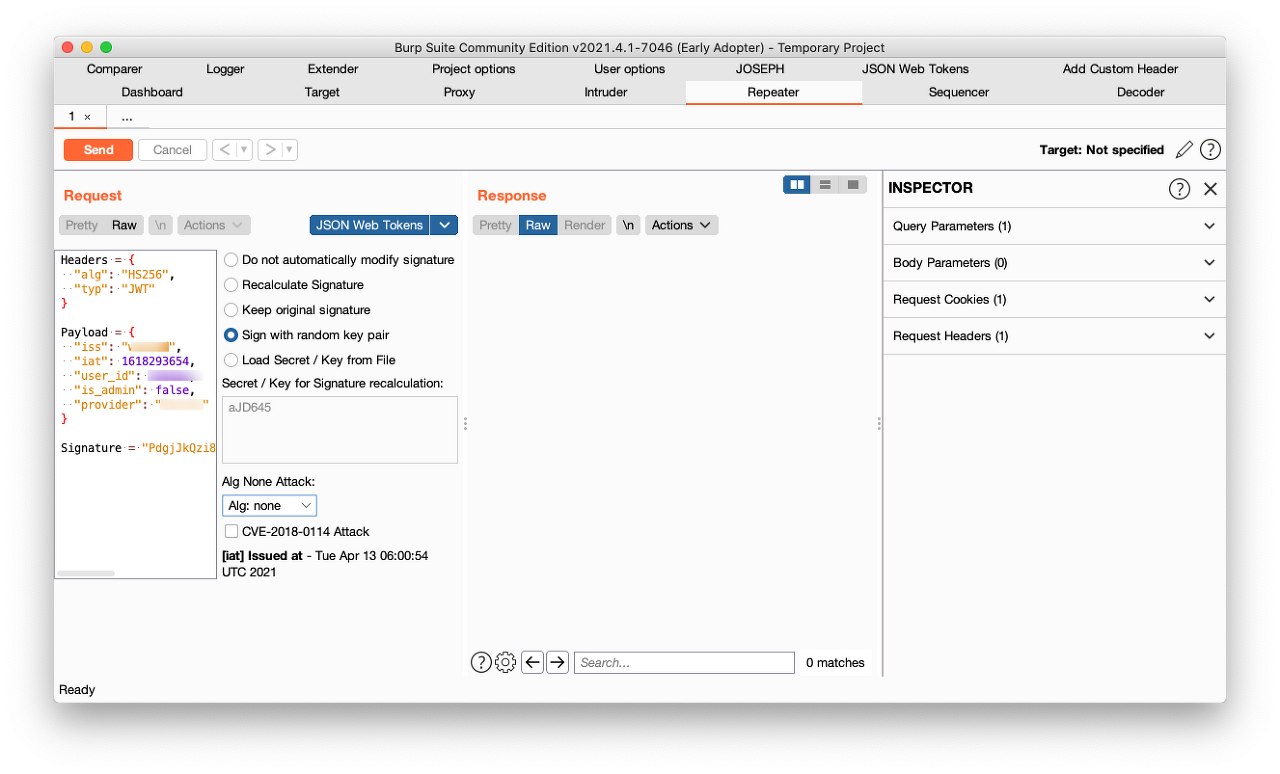Viewport: 1280px width, 774px height.
Task: Open the Logger tab
Action: [225, 69]
